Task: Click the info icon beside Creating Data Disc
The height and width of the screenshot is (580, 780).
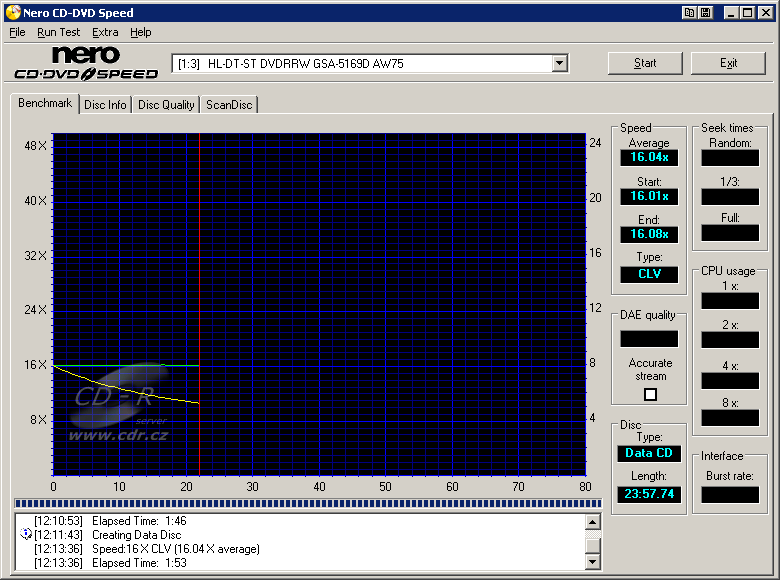Action: pos(26,534)
